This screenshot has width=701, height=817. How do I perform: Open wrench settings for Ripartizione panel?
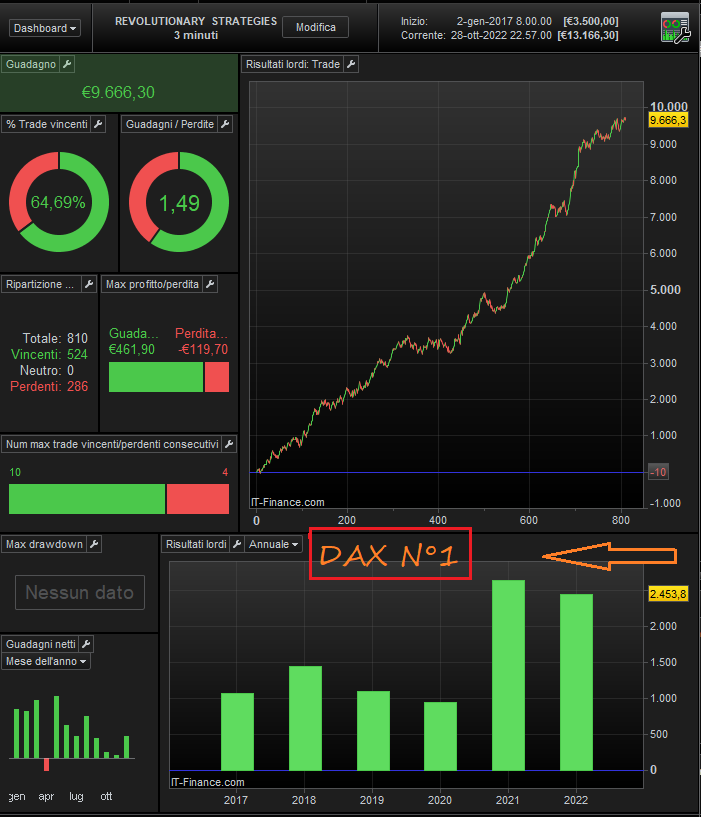pyautogui.click(x=89, y=284)
